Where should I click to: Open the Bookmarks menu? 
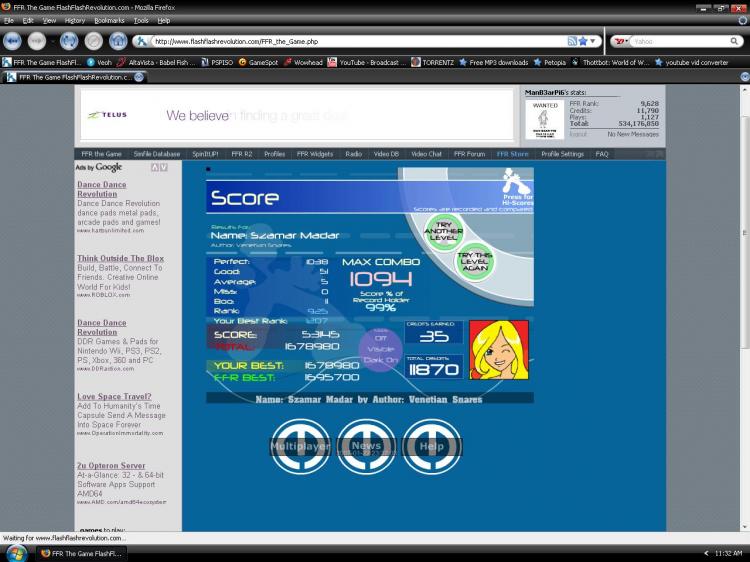(109, 21)
